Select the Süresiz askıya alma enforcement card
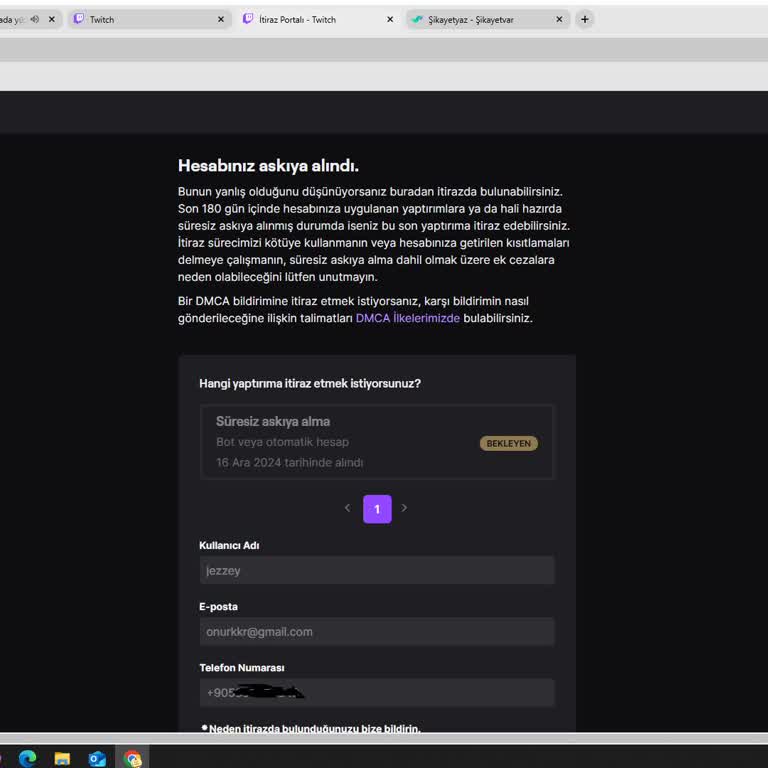 coord(377,442)
